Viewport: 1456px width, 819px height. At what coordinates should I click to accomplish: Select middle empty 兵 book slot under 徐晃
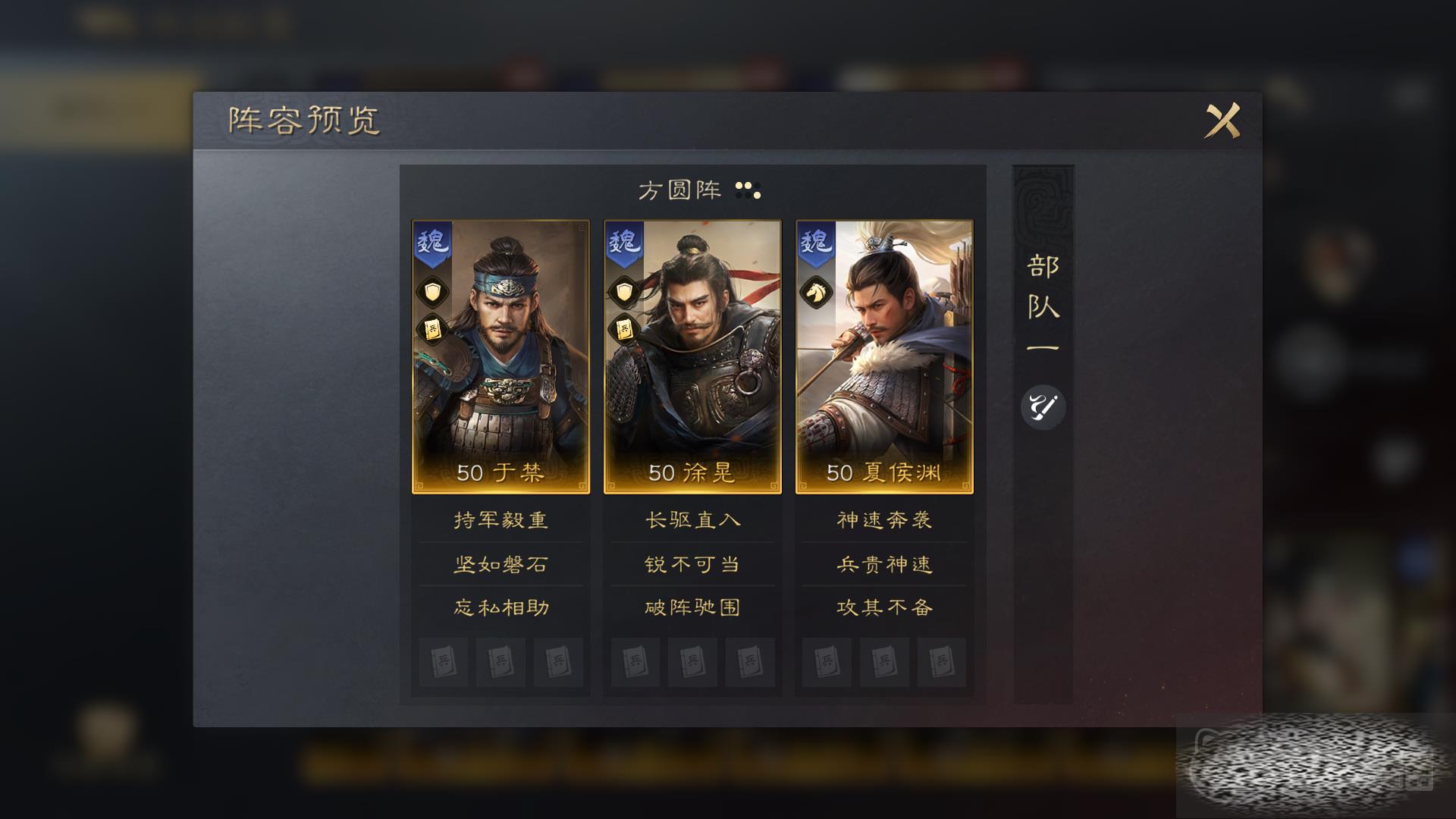click(x=692, y=662)
